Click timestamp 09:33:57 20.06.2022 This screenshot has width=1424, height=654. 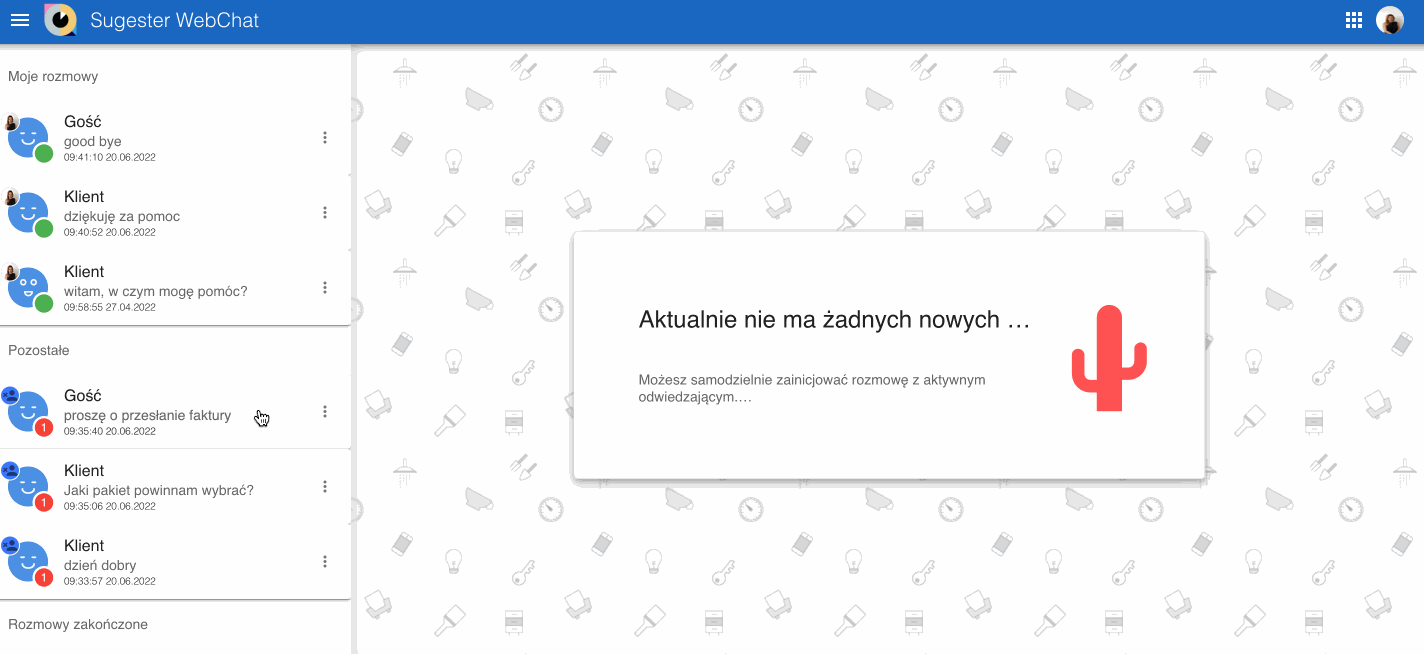pyautogui.click(x=110, y=581)
